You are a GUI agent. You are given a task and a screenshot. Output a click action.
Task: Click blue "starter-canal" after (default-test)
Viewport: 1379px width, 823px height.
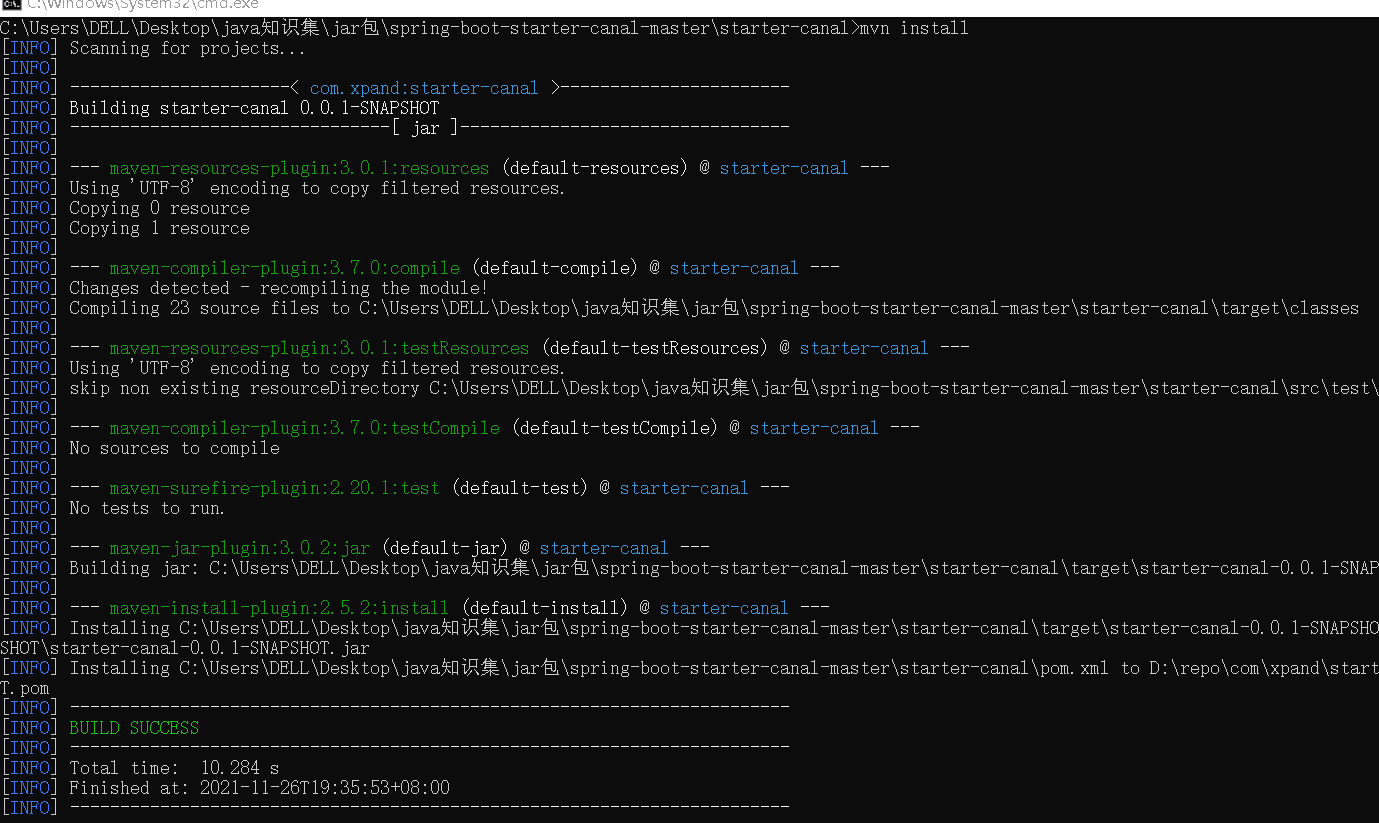[x=684, y=488]
